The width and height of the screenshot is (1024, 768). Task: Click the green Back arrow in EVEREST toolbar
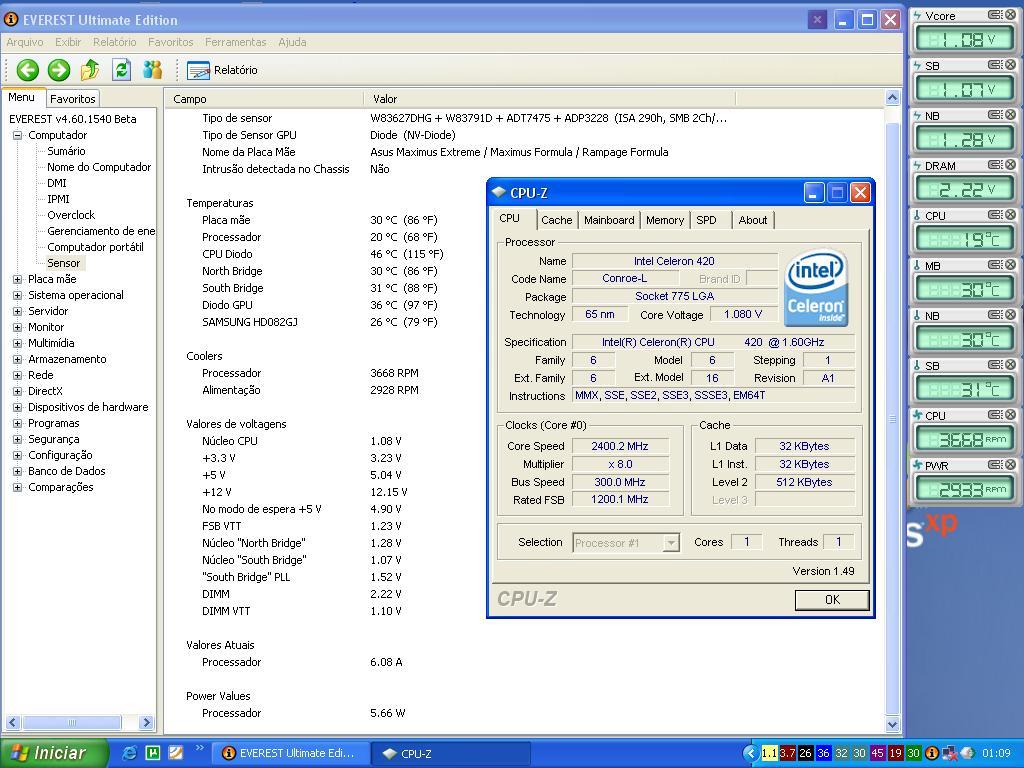tap(27, 70)
